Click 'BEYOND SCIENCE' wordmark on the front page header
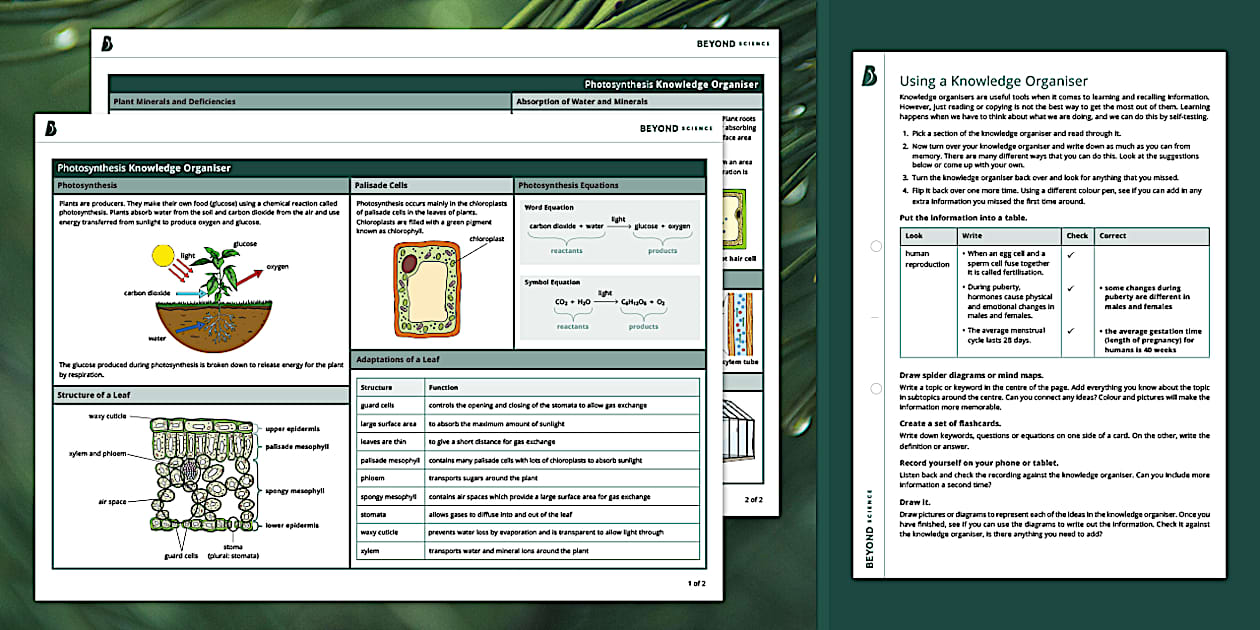The width and height of the screenshot is (1260, 630). (676, 128)
